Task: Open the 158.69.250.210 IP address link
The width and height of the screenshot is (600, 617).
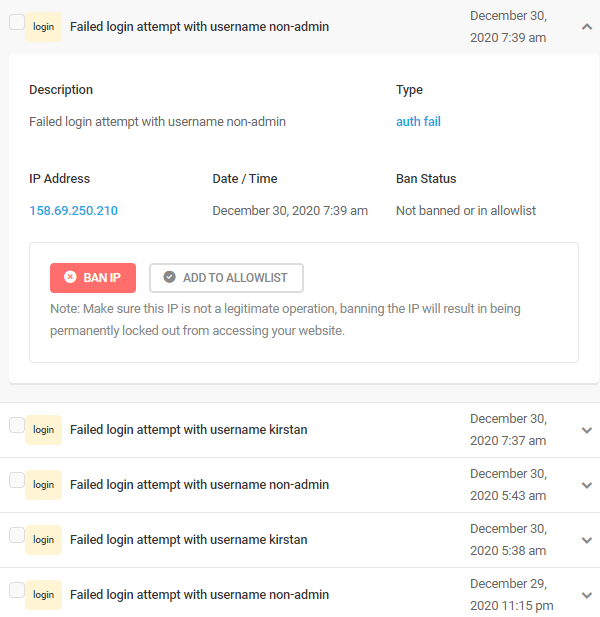Action: tap(74, 211)
